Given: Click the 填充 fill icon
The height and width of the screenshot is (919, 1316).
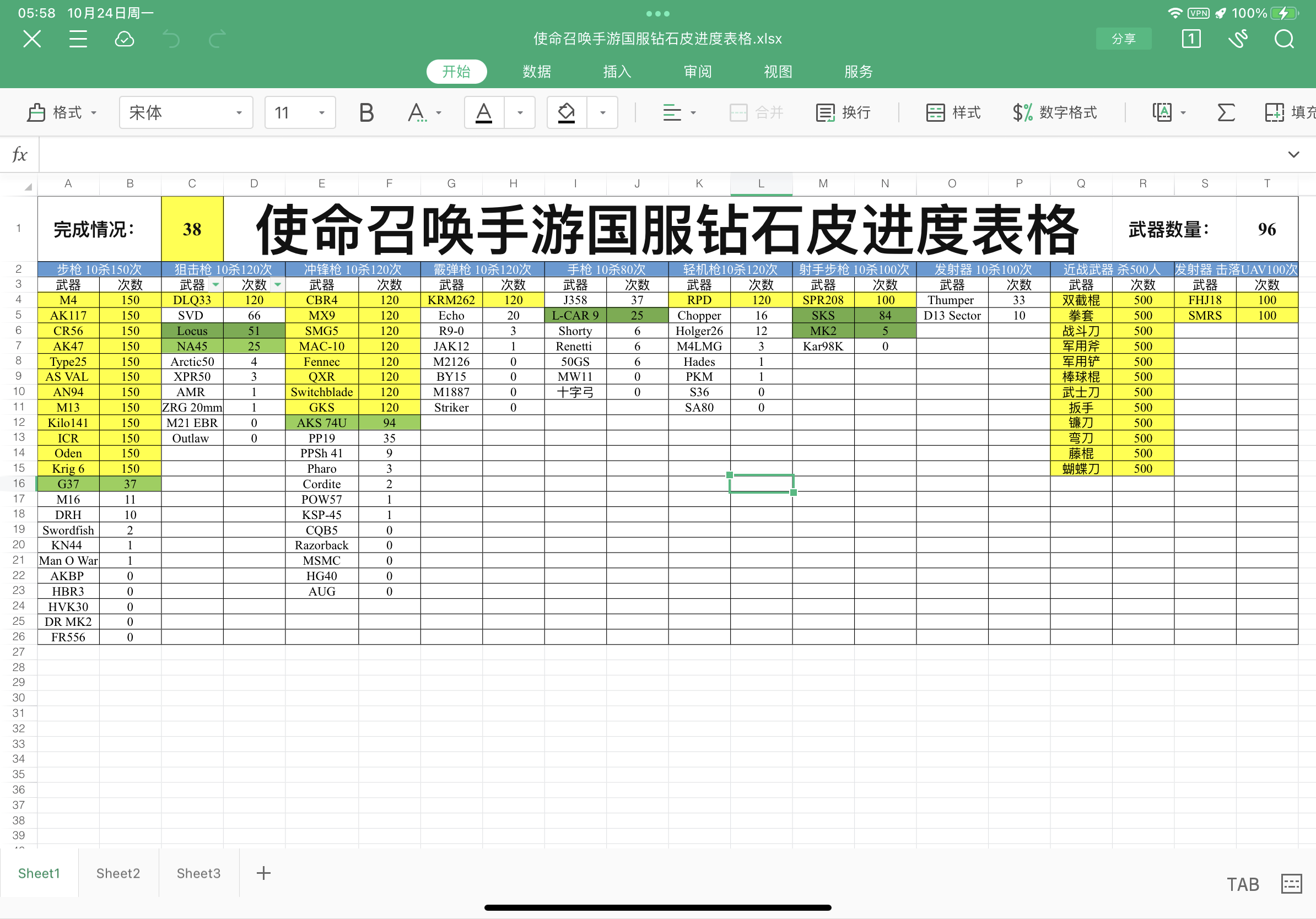Looking at the screenshot, I should 1290,112.
